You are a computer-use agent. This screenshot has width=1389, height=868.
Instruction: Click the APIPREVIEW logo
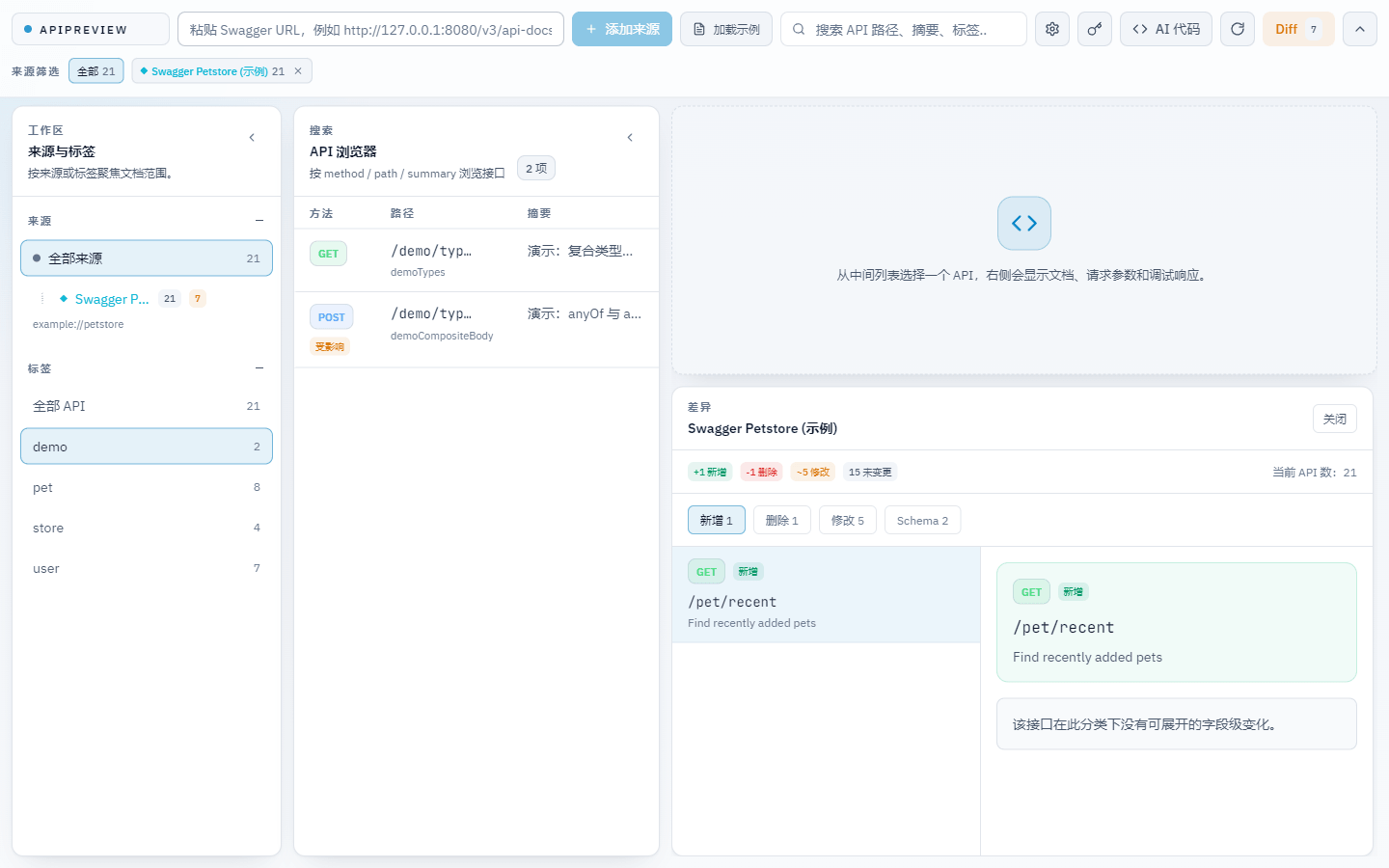point(91,29)
